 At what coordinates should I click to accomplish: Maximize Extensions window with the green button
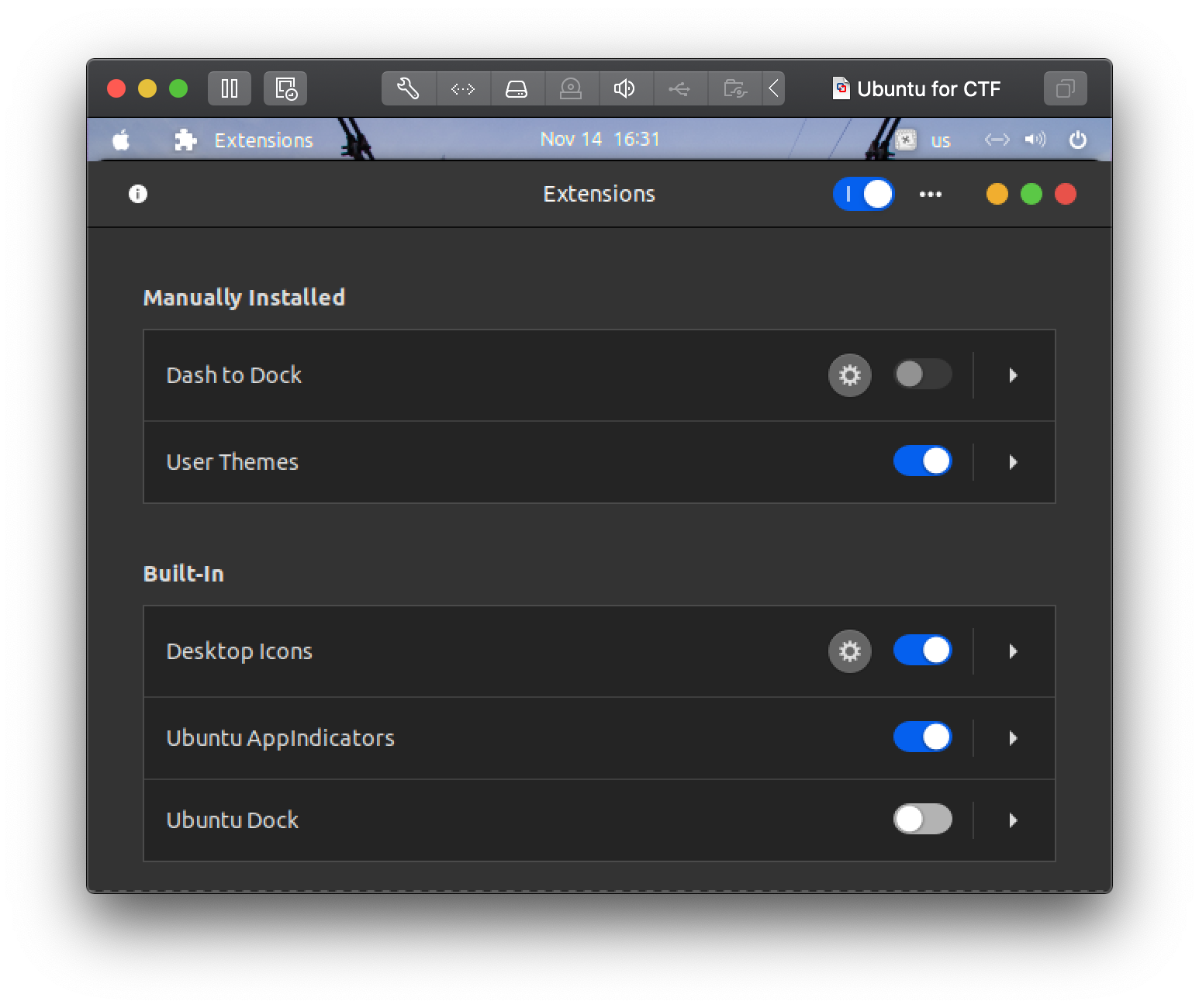tap(1031, 194)
